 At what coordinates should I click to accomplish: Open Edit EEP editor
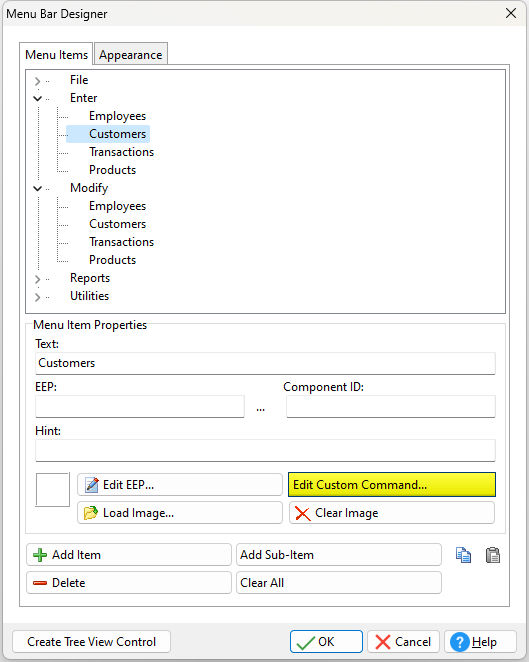click(180, 484)
